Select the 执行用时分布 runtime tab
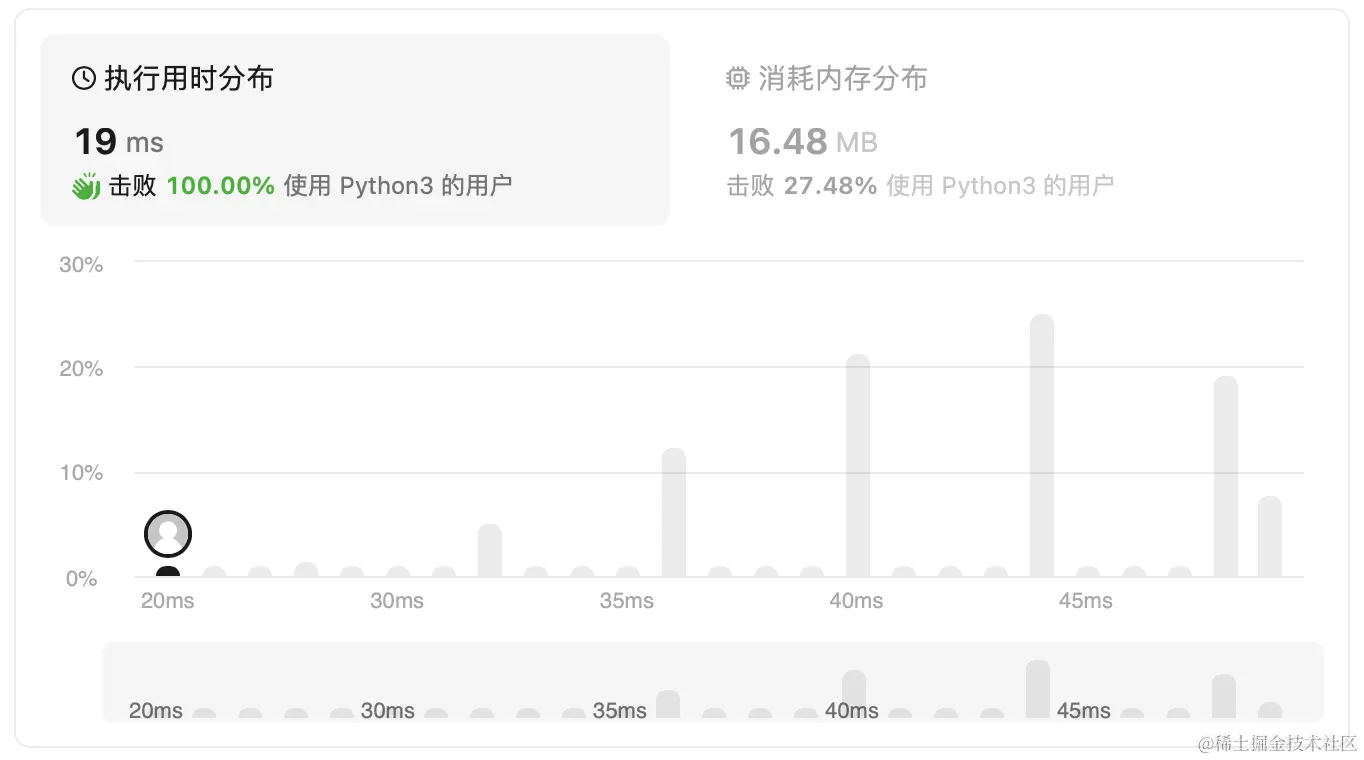Screen dimensions: 1364x760 point(355,130)
